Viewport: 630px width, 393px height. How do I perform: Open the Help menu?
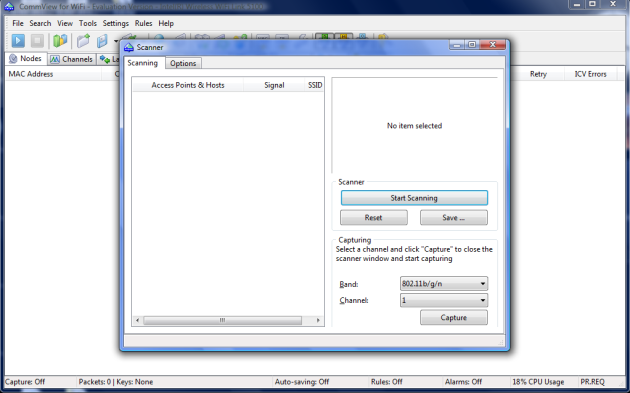tap(166, 23)
